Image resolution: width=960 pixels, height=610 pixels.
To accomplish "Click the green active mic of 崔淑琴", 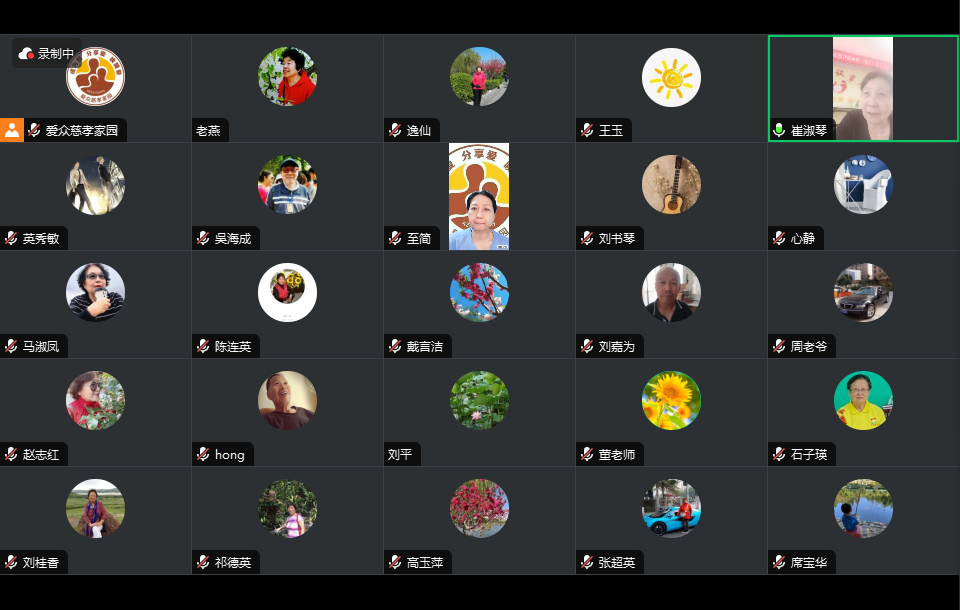I will (779, 130).
